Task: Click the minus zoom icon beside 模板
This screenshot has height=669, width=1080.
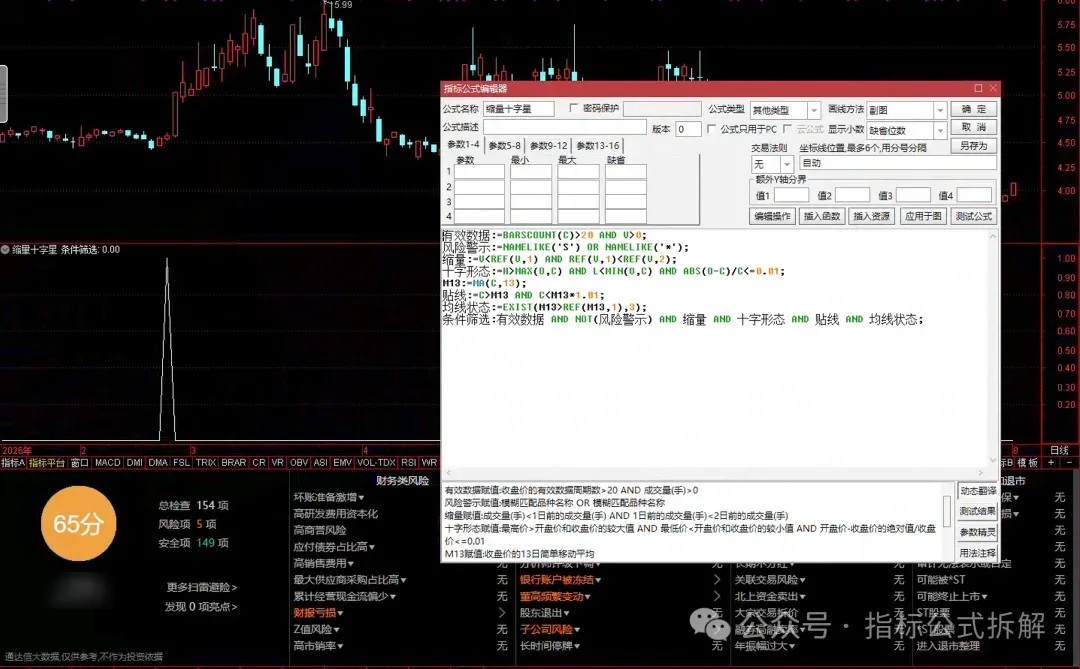Action: point(1069,462)
